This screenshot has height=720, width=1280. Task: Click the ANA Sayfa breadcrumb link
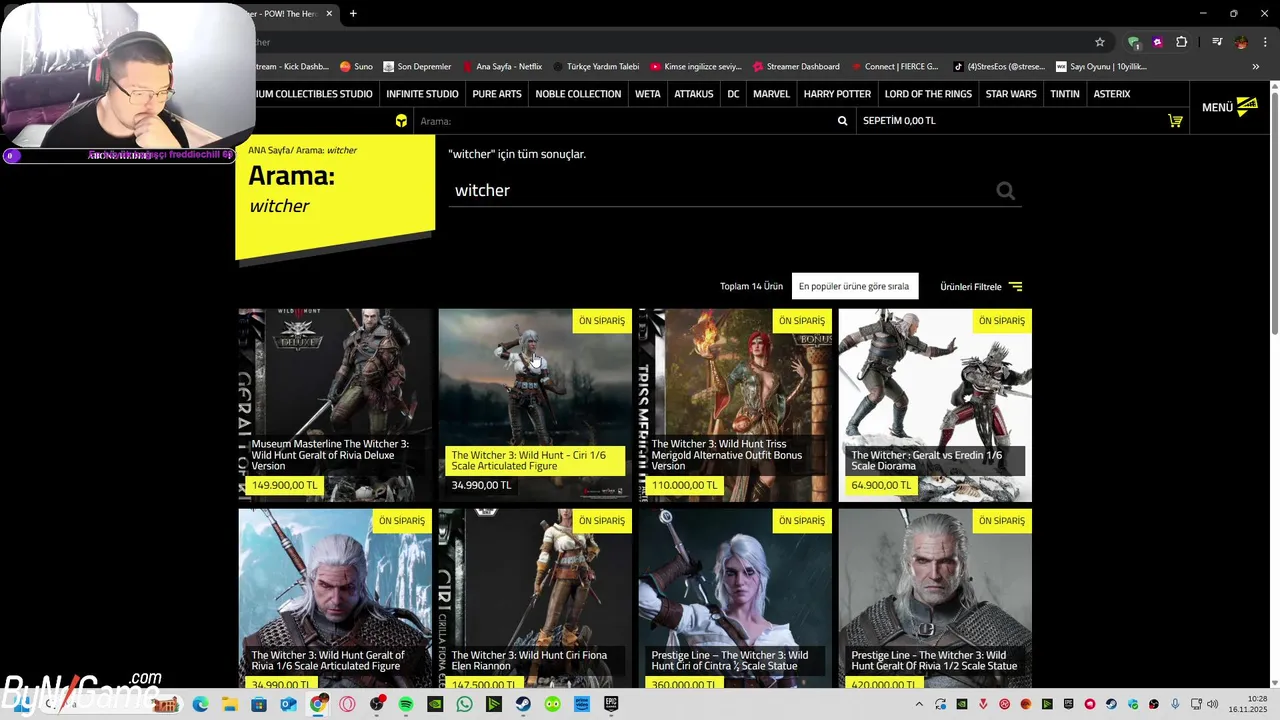(x=270, y=150)
